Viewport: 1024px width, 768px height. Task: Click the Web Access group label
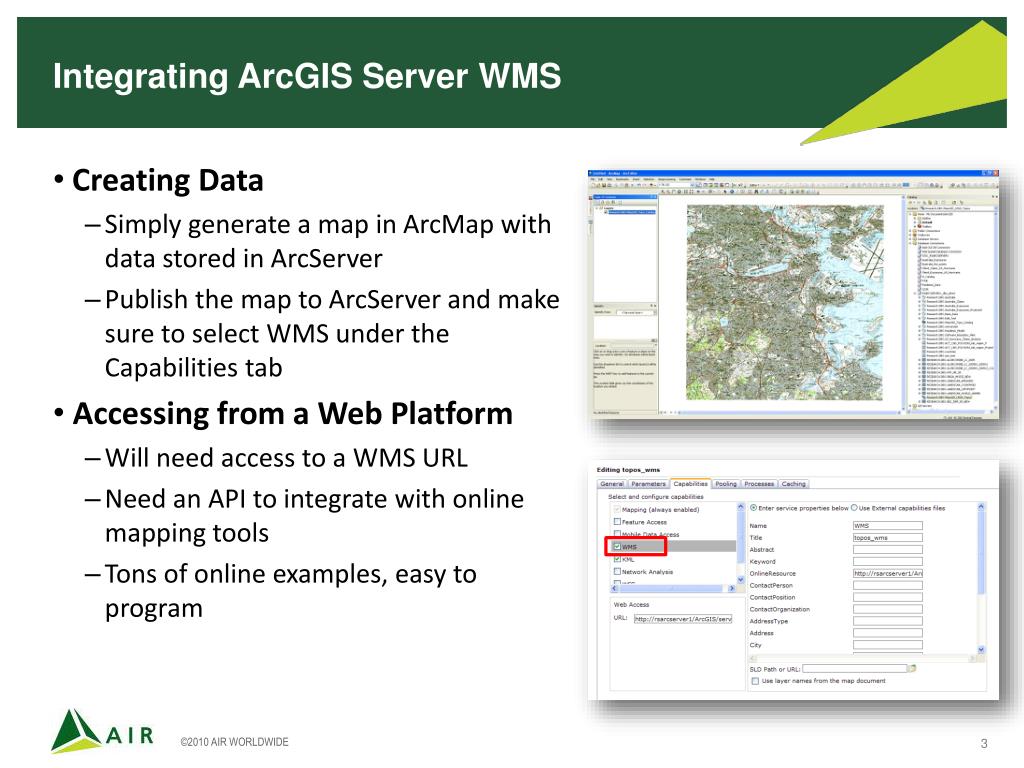[632, 605]
